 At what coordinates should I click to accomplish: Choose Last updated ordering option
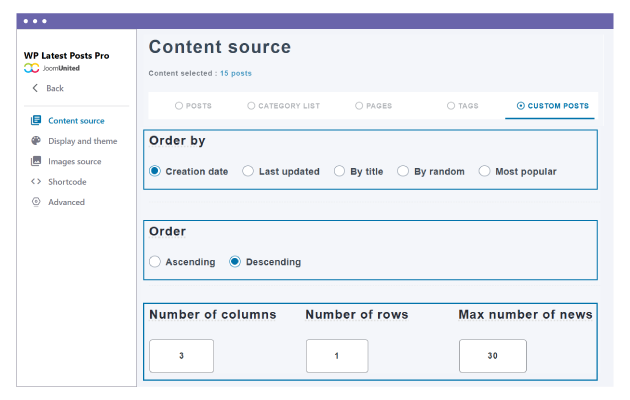pyautogui.click(x=248, y=171)
